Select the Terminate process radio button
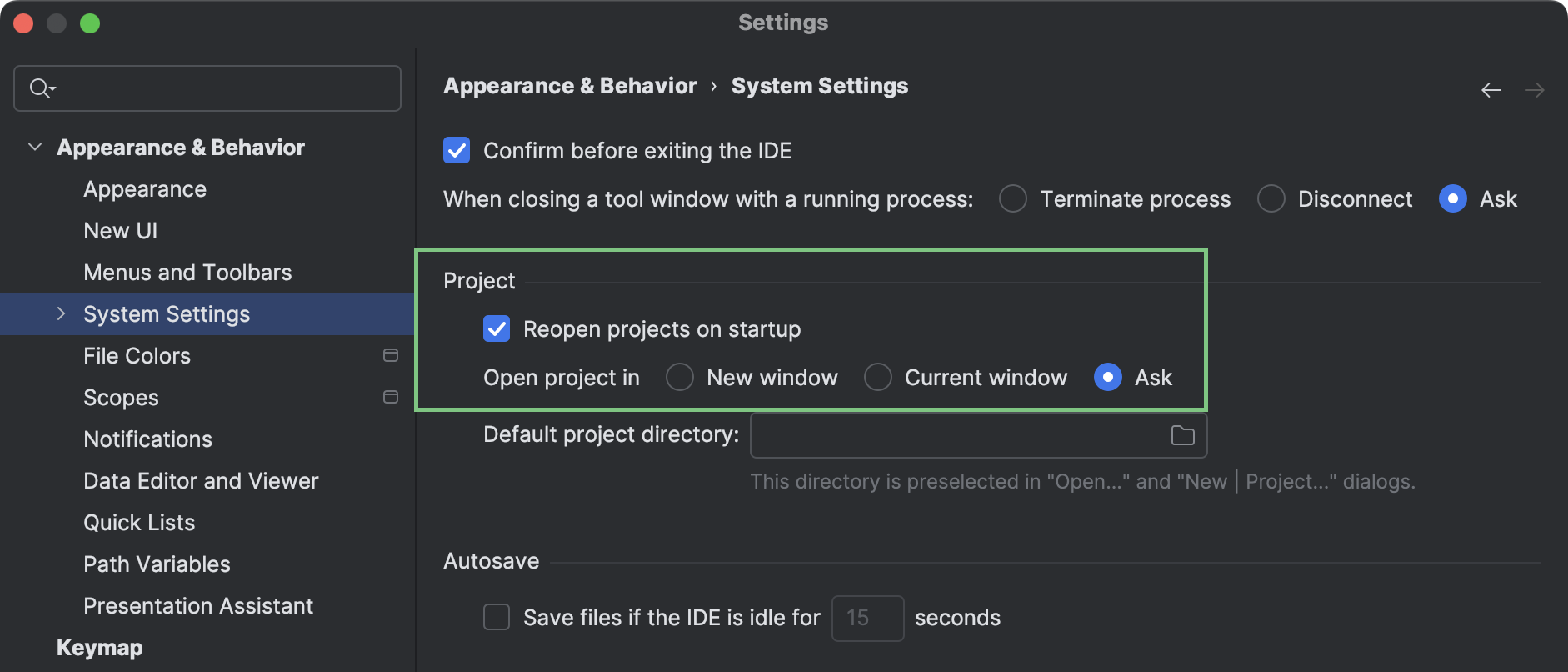Screen dimensions: 1568x672 [x=1012, y=198]
